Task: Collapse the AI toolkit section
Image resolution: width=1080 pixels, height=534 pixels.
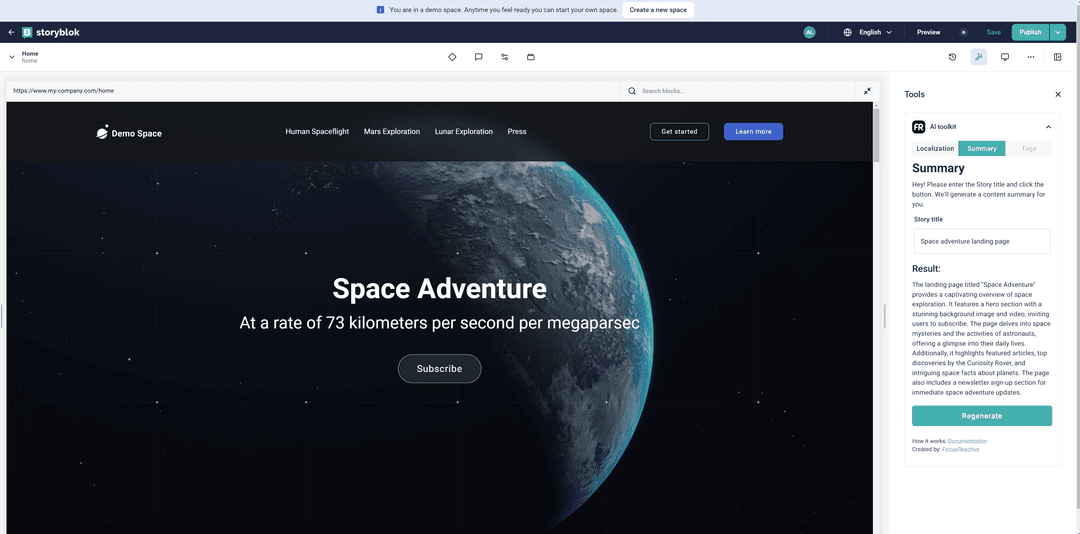Action: click(1048, 127)
